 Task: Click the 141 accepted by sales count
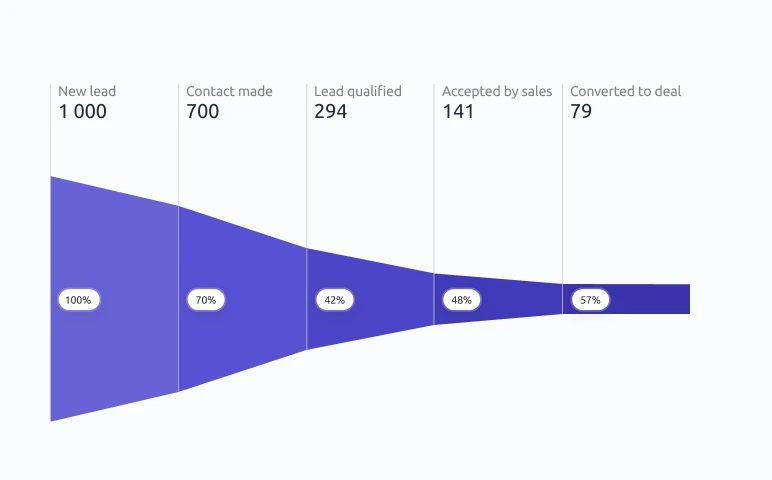458,111
